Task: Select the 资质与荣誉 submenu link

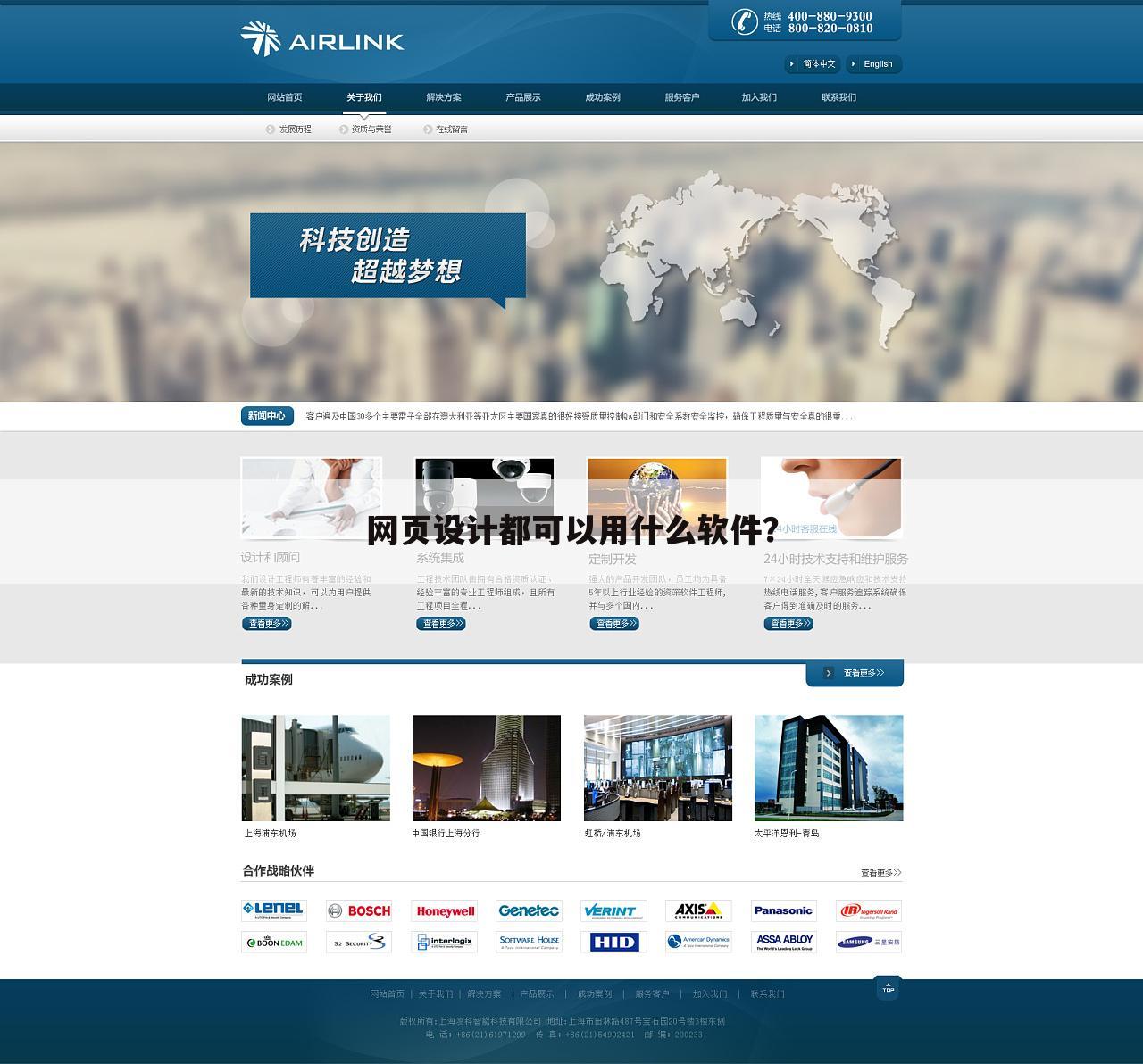Action: click(365, 129)
